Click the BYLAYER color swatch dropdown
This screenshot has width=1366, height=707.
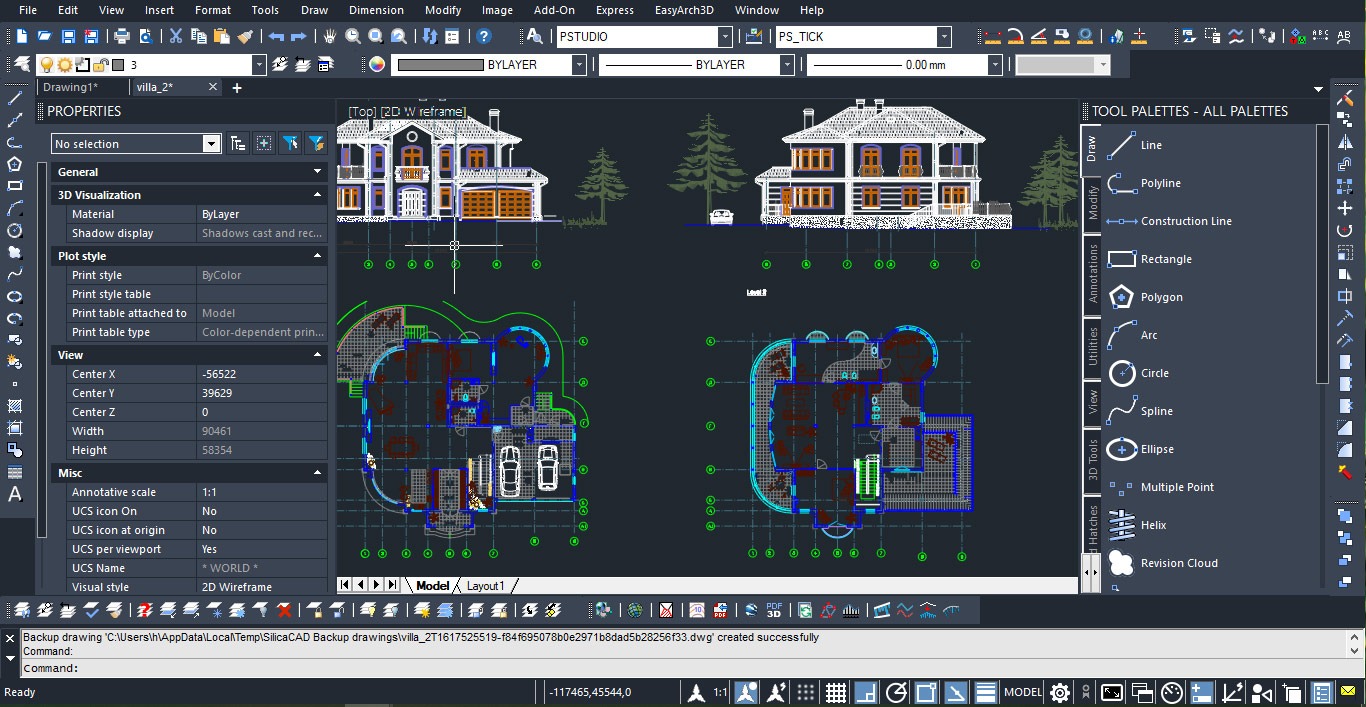[578, 65]
